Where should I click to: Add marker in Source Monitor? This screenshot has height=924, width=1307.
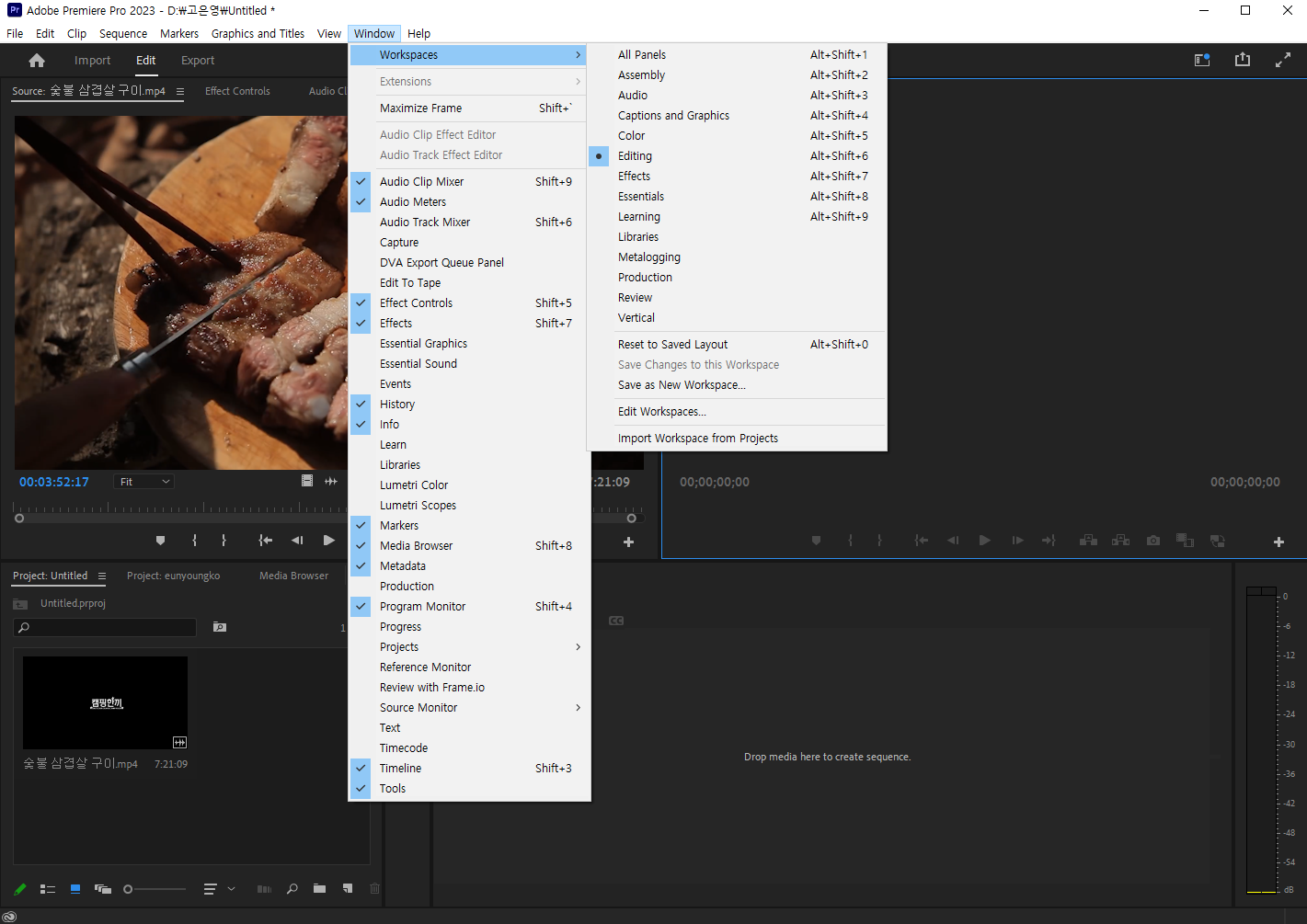[161, 541]
